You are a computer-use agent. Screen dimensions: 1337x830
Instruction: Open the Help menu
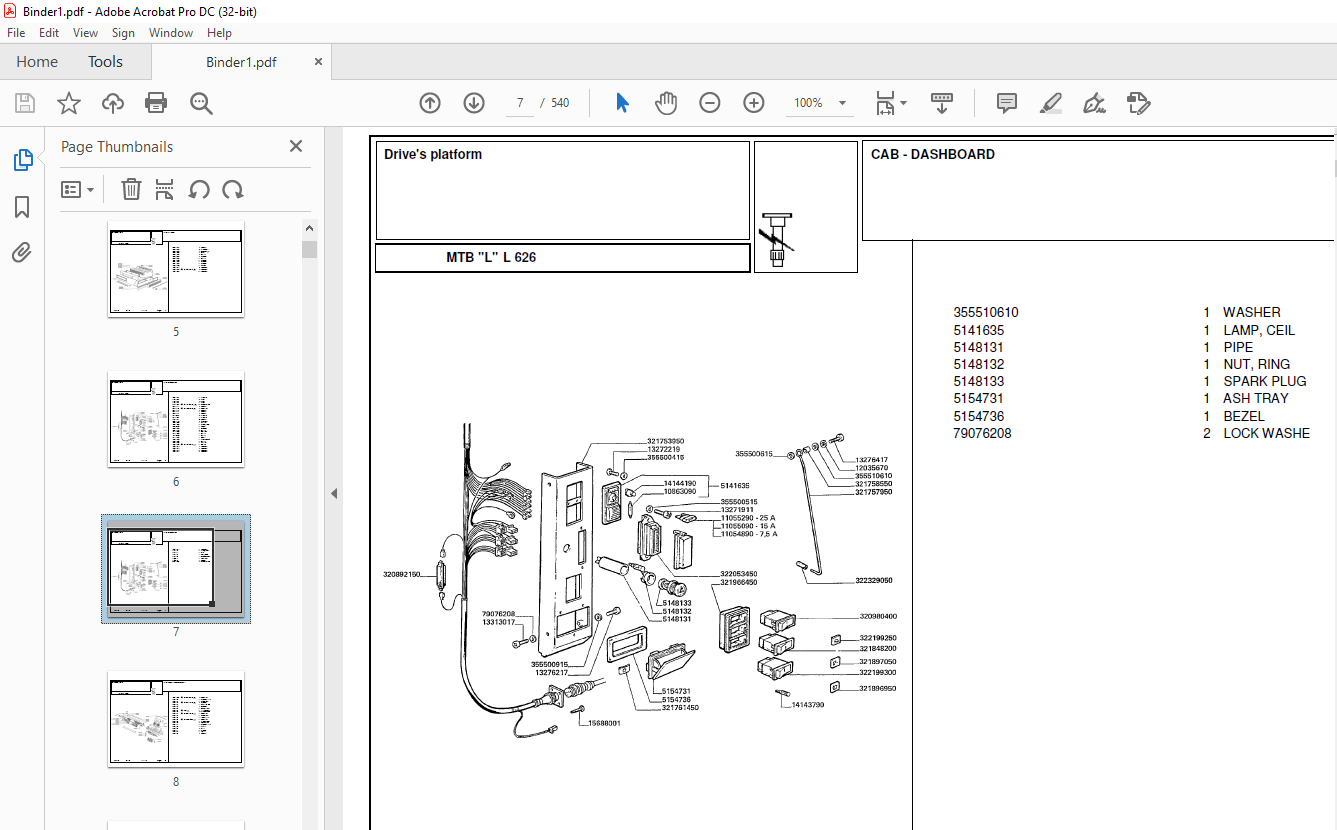[x=219, y=33]
